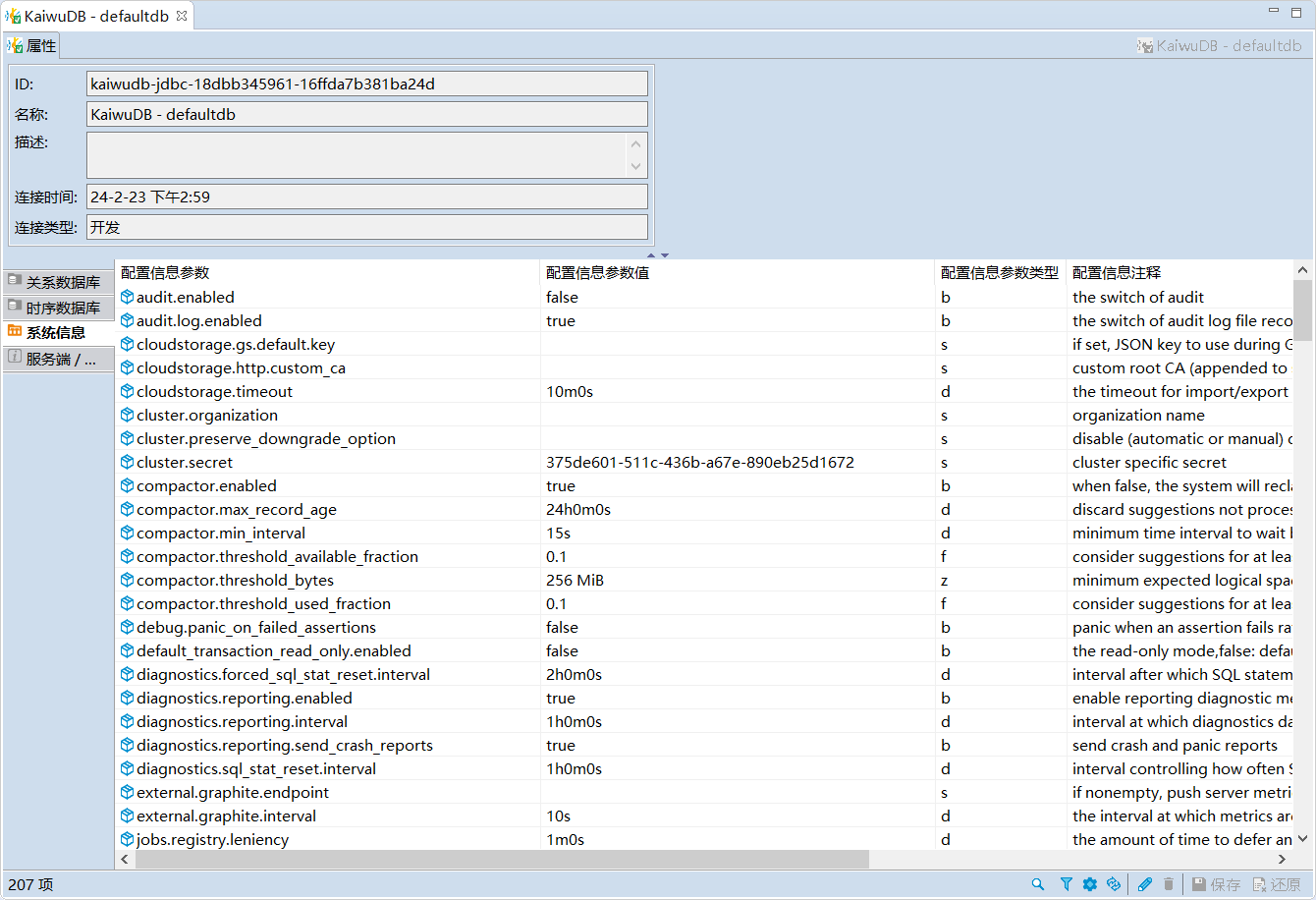Click the 保存 save button

pos(1216,884)
